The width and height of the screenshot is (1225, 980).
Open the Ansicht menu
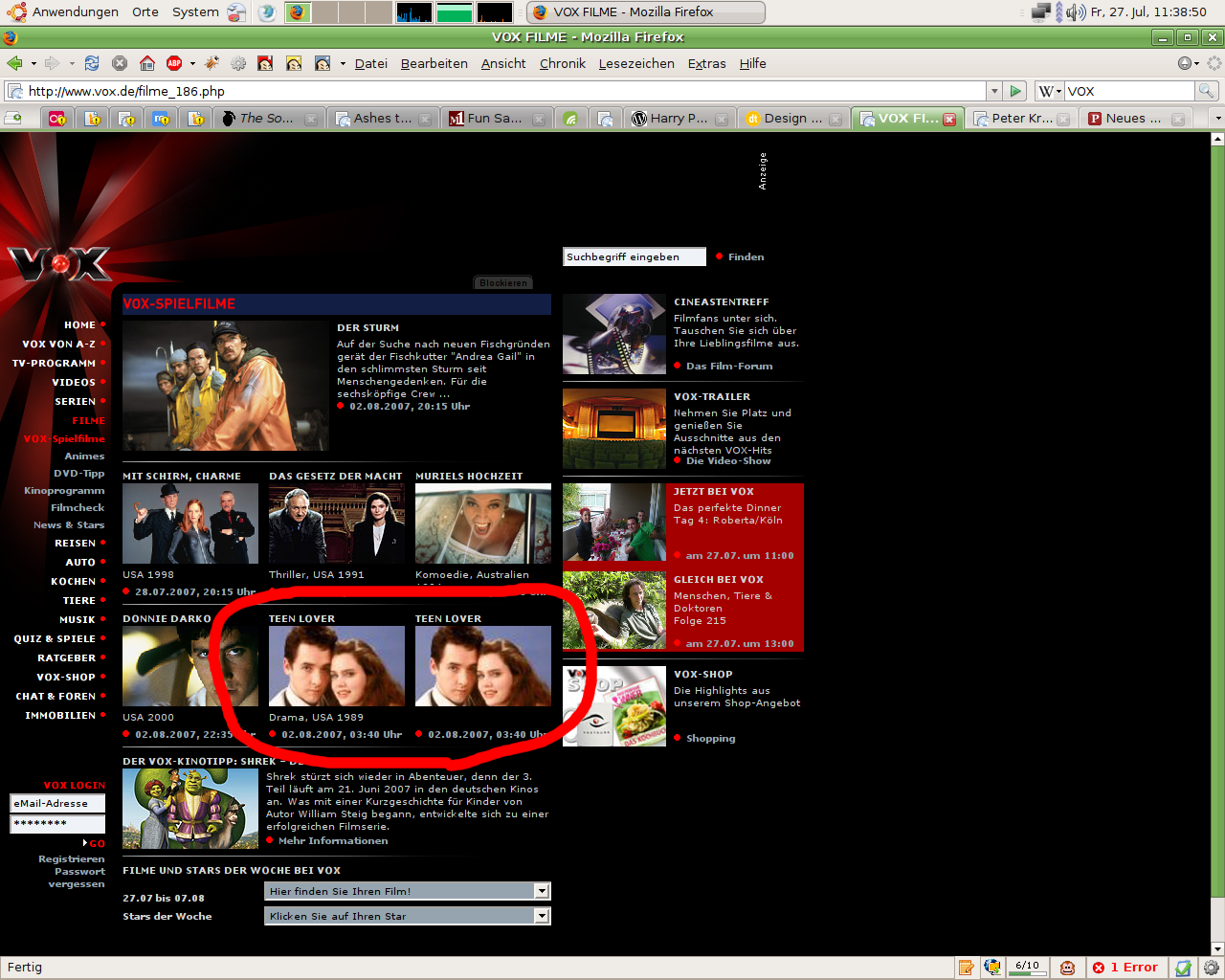click(x=503, y=63)
